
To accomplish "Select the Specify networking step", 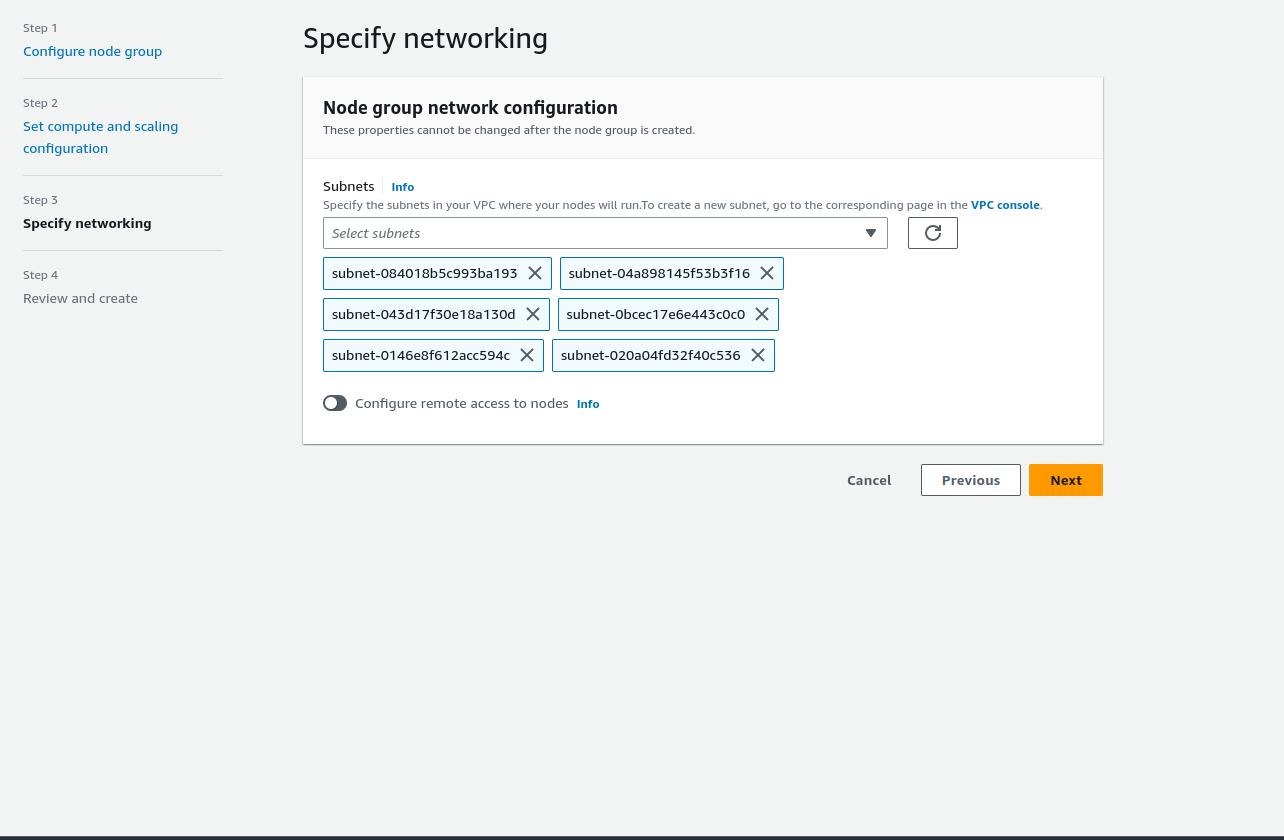I will [87, 223].
